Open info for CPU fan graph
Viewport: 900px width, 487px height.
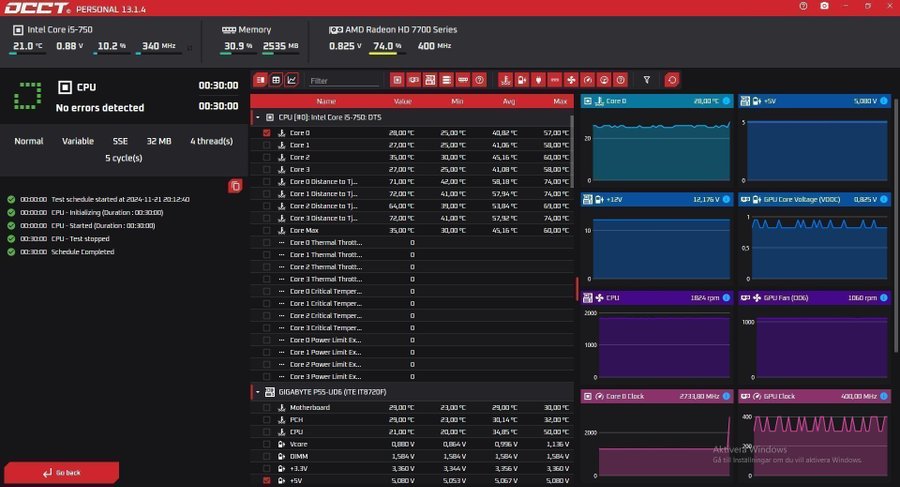(726, 297)
